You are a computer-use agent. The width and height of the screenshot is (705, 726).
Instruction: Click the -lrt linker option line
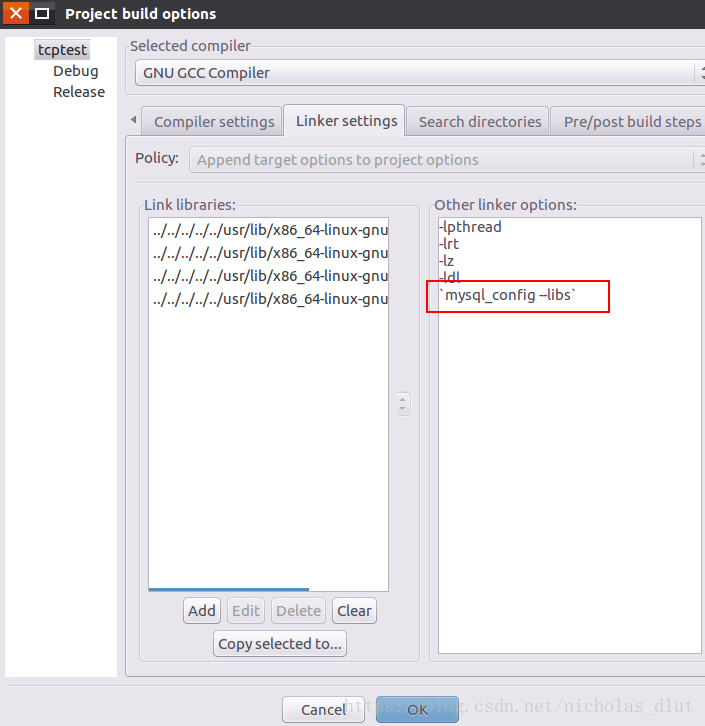(449, 244)
